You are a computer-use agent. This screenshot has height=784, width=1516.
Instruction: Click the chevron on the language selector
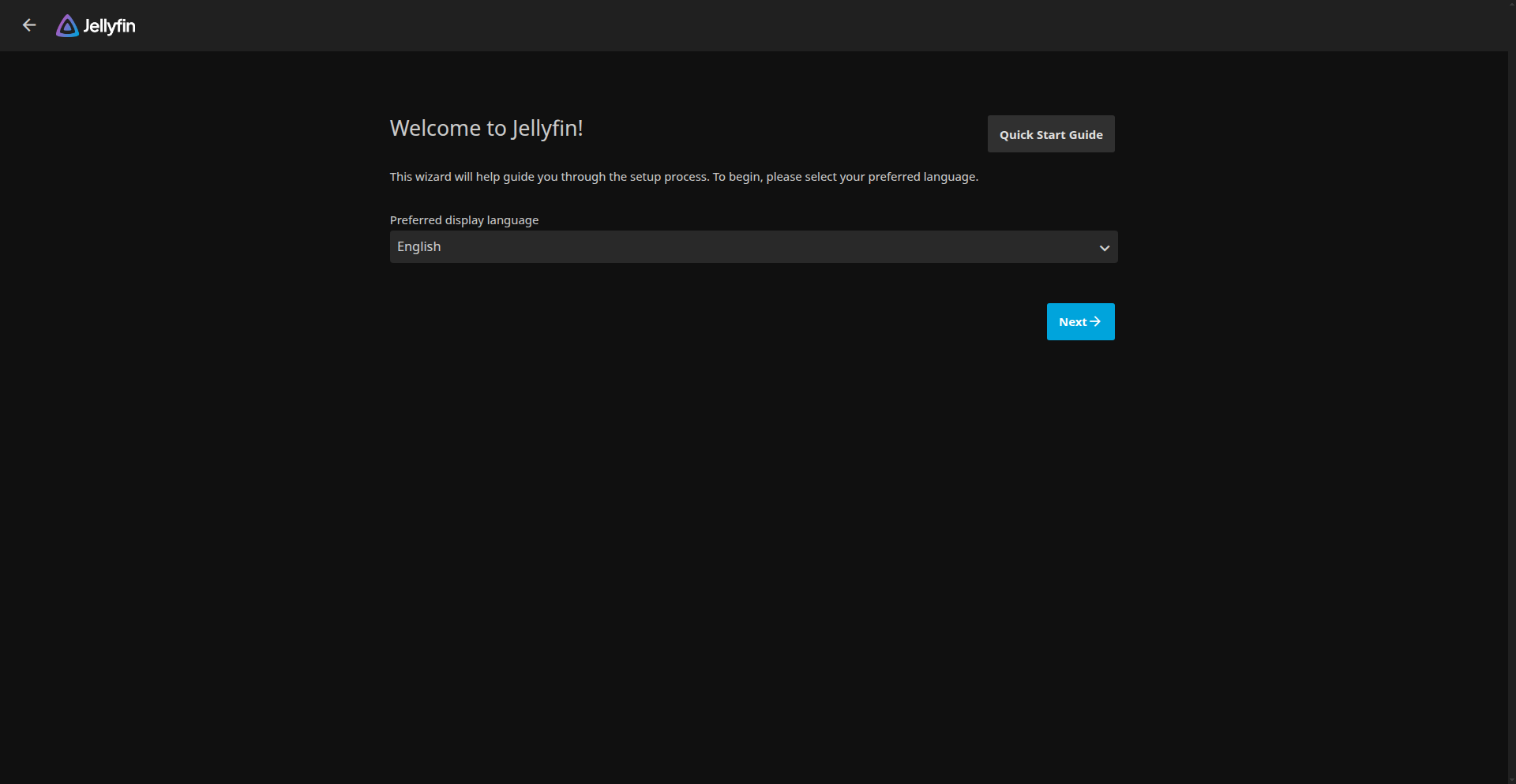pyautogui.click(x=1104, y=248)
